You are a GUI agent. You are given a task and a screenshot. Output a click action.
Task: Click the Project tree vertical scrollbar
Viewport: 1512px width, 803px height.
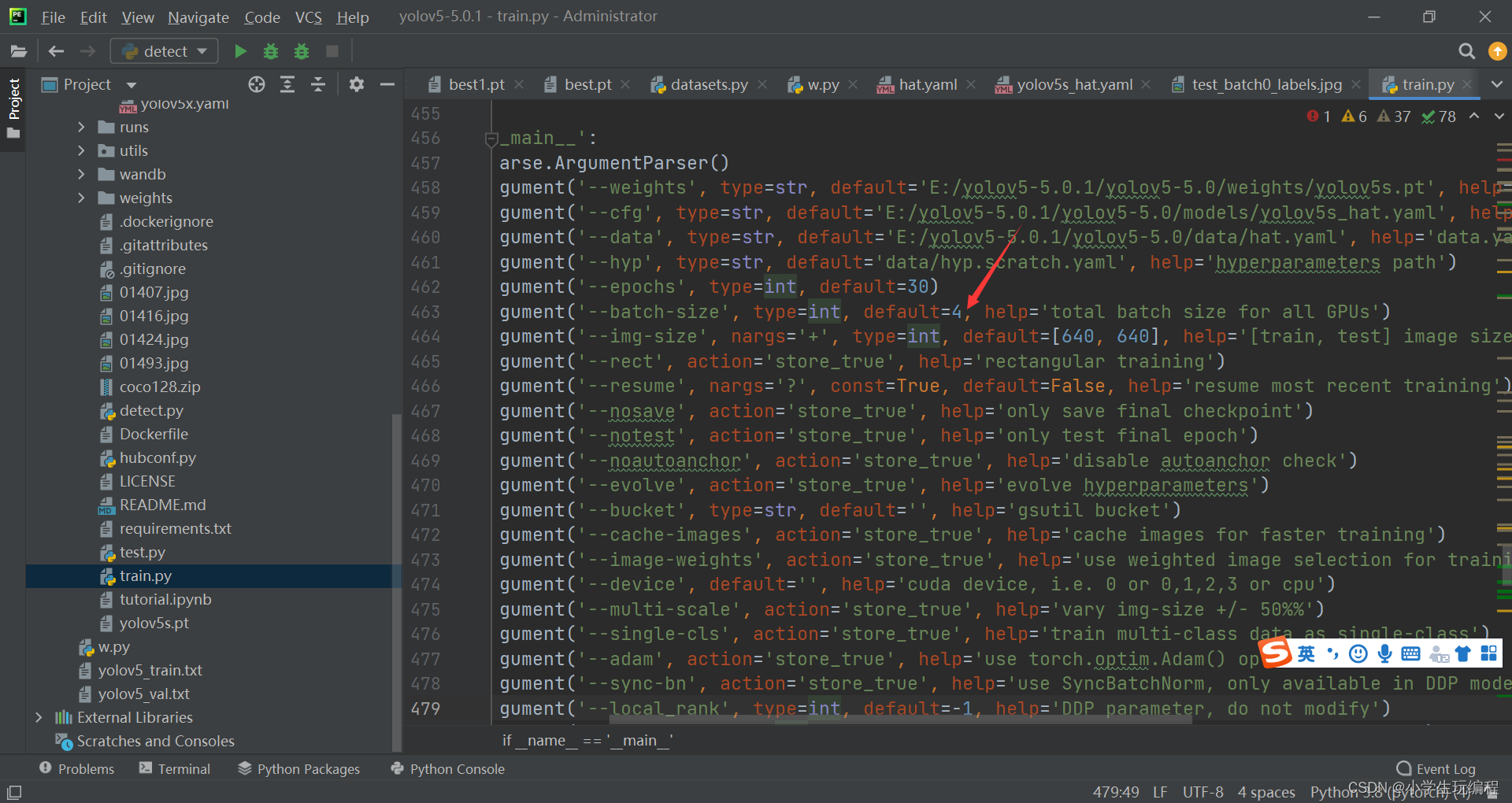[397, 581]
